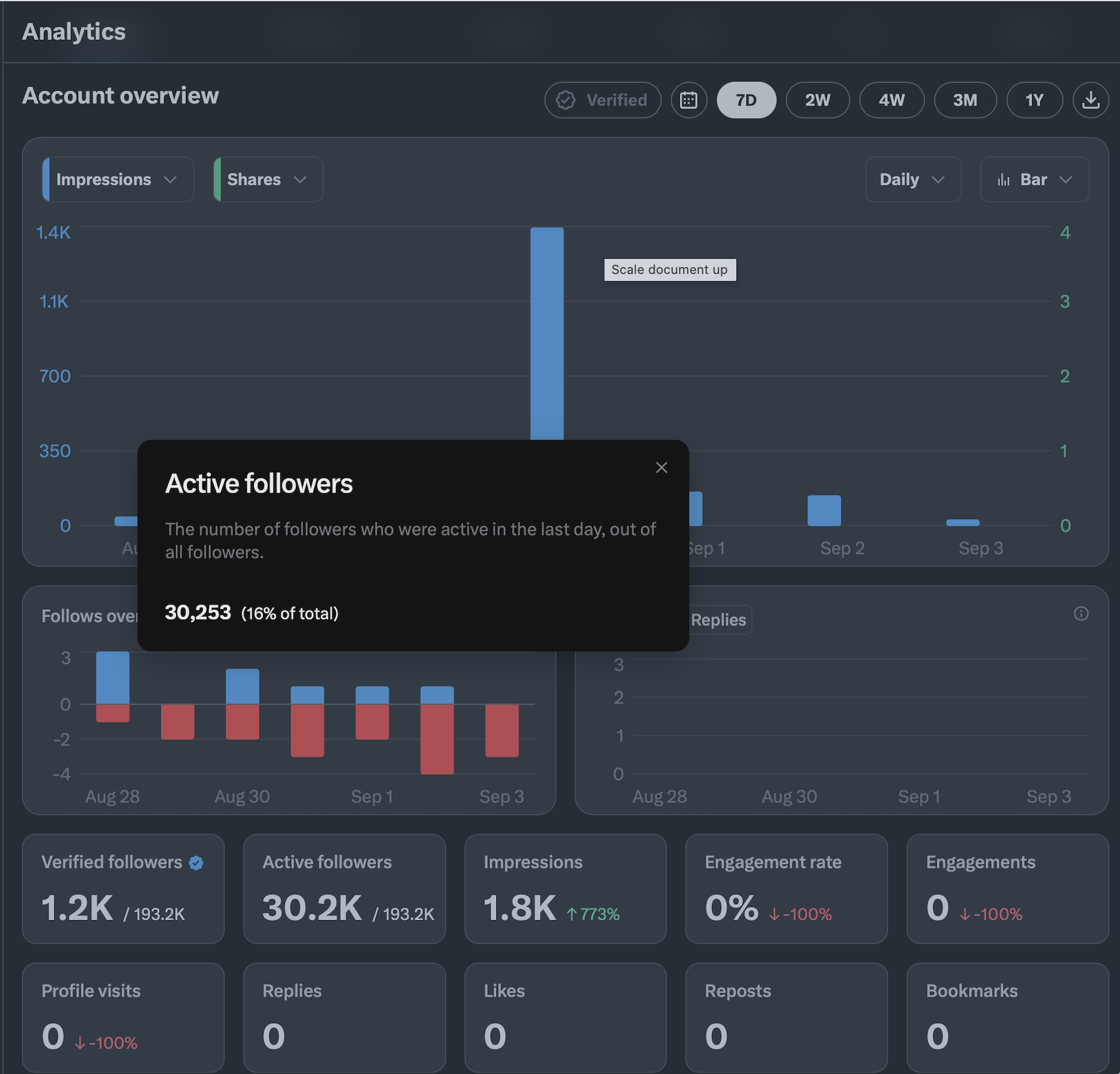Viewport: 1120px width, 1074px height.
Task: Open the Shares metric dropdown
Action: click(x=268, y=179)
